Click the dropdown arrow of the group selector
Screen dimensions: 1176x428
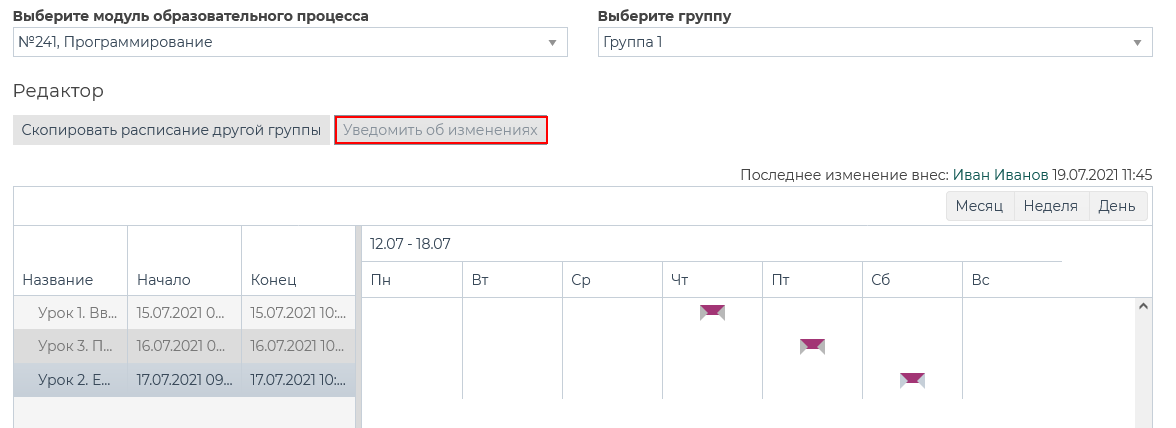coord(1137,42)
